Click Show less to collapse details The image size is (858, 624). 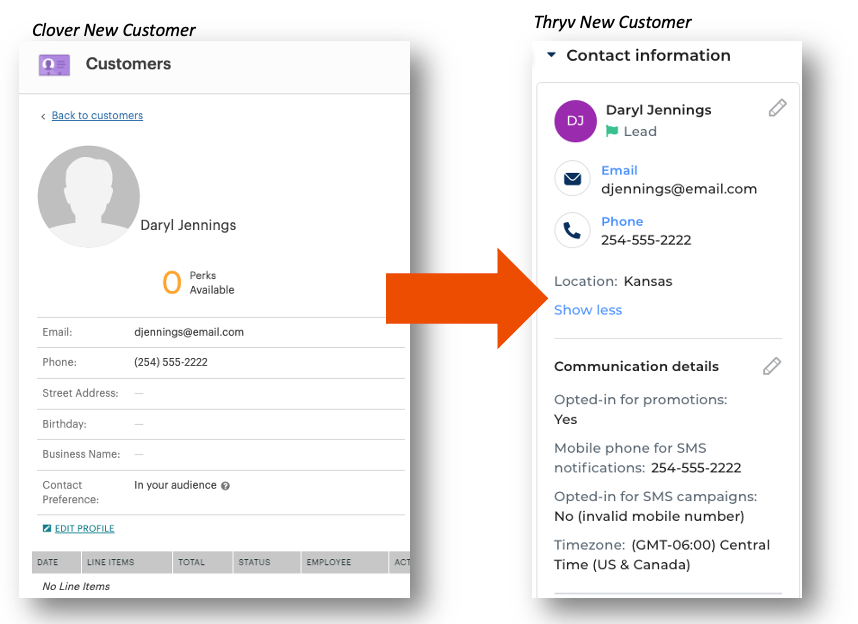click(588, 310)
